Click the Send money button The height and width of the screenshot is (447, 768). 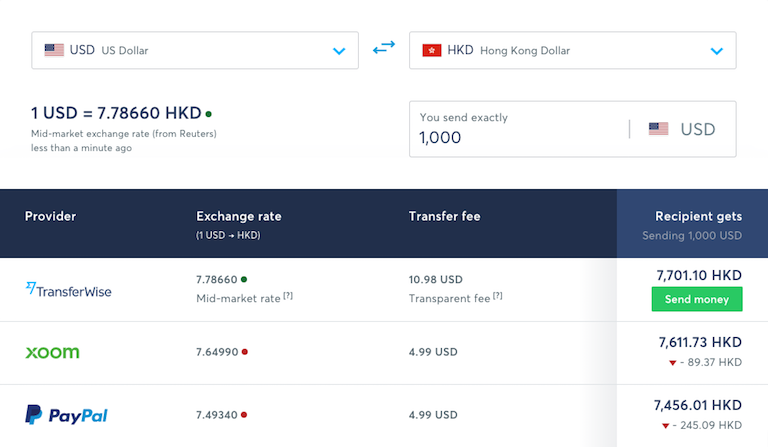click(x=697, y=299)
